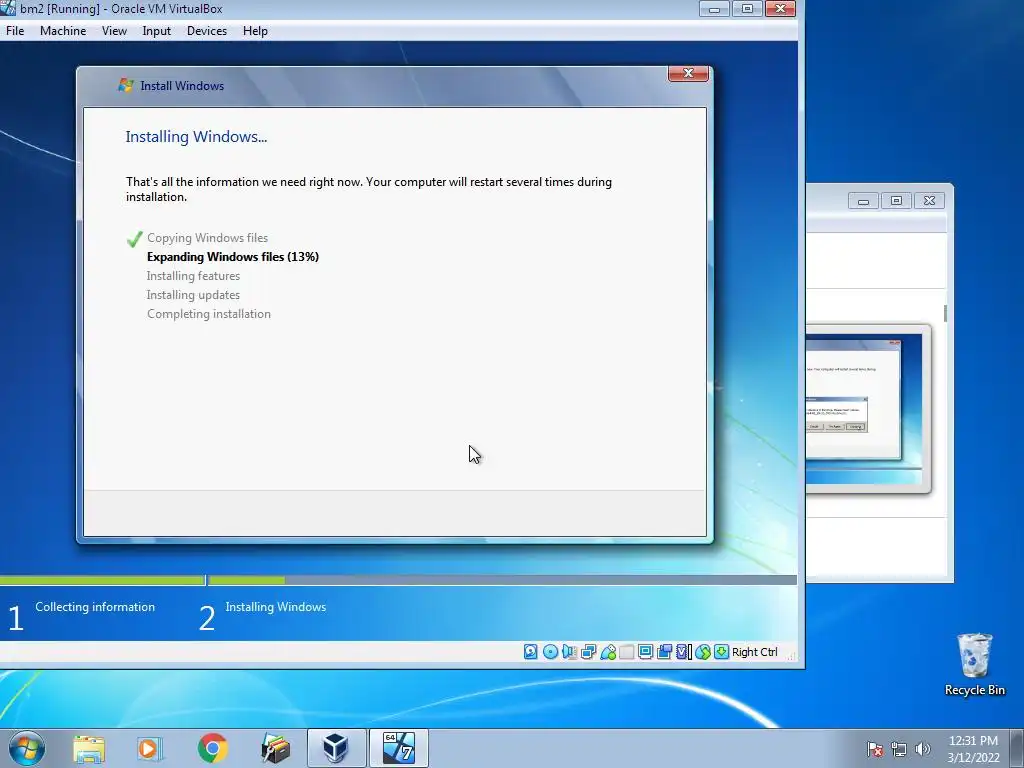Click the green checkmark beside Copying Windows files
Screen dimensions: 1024x768
coord(135,238)
